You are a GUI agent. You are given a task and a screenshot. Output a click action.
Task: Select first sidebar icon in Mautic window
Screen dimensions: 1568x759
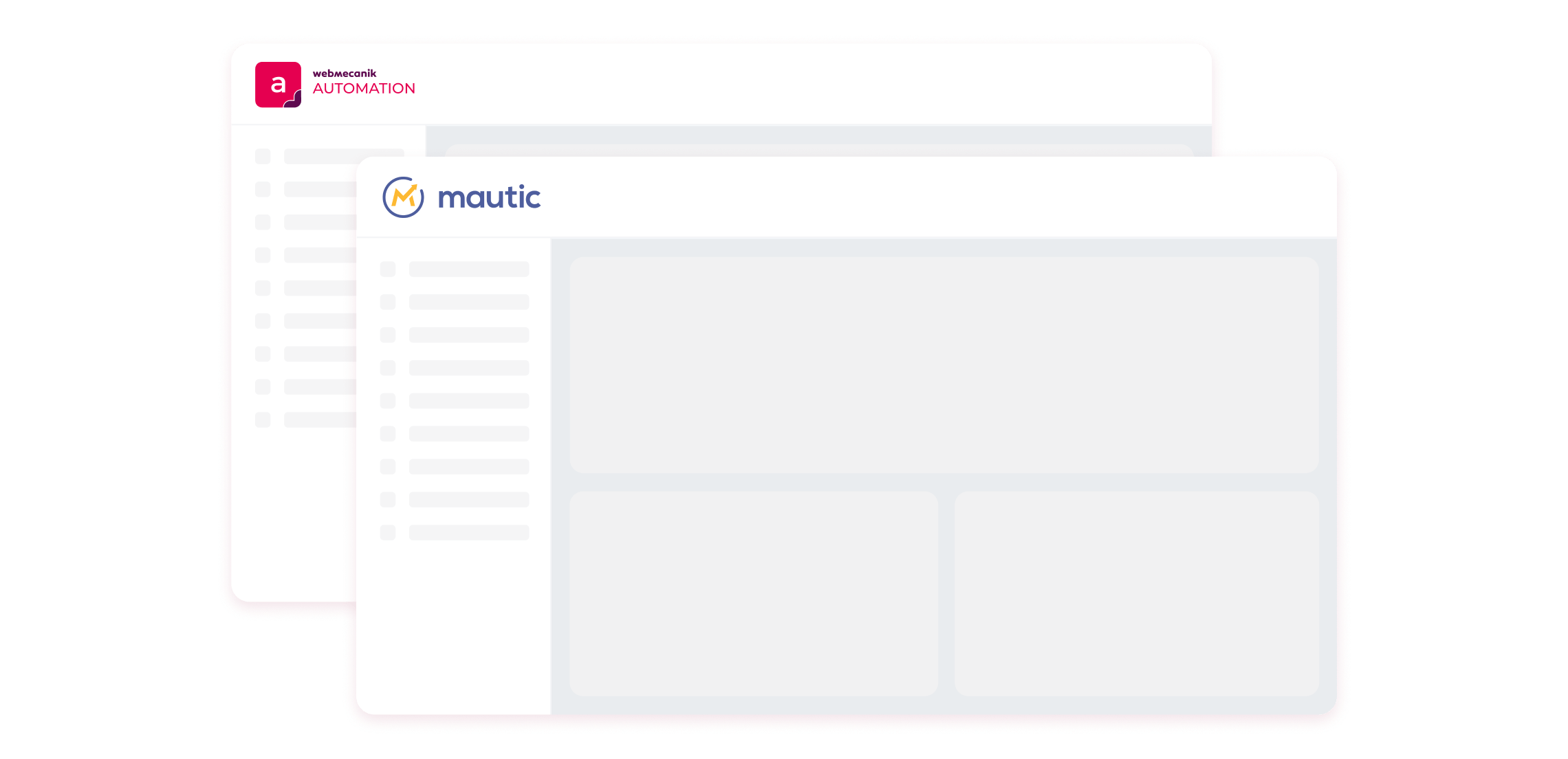388,269
